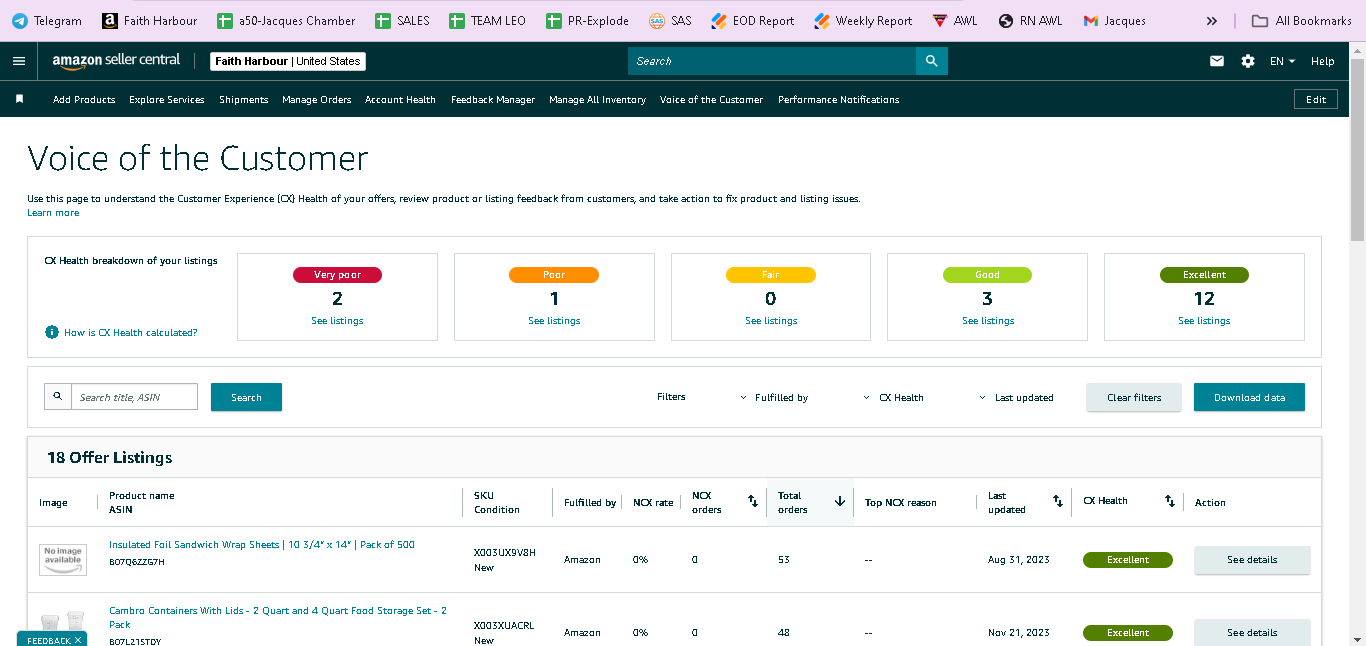The height and width of the screenshot is (646, 1366).
Task: Open Feedback Manager menu item
Action: tap(493, 99)
